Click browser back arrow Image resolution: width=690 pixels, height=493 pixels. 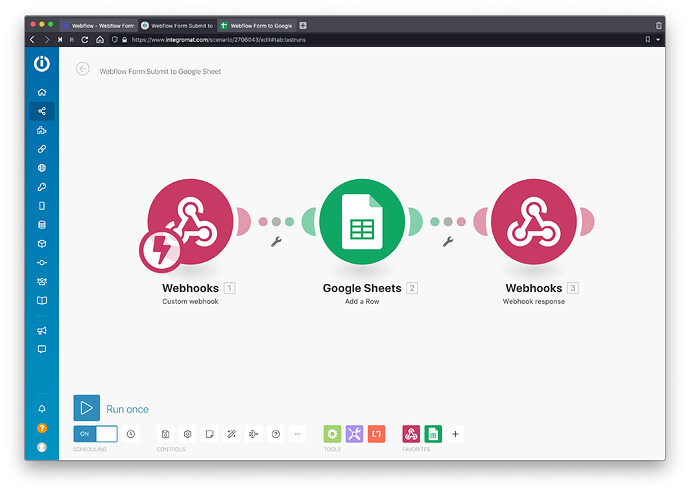[33, 40]
